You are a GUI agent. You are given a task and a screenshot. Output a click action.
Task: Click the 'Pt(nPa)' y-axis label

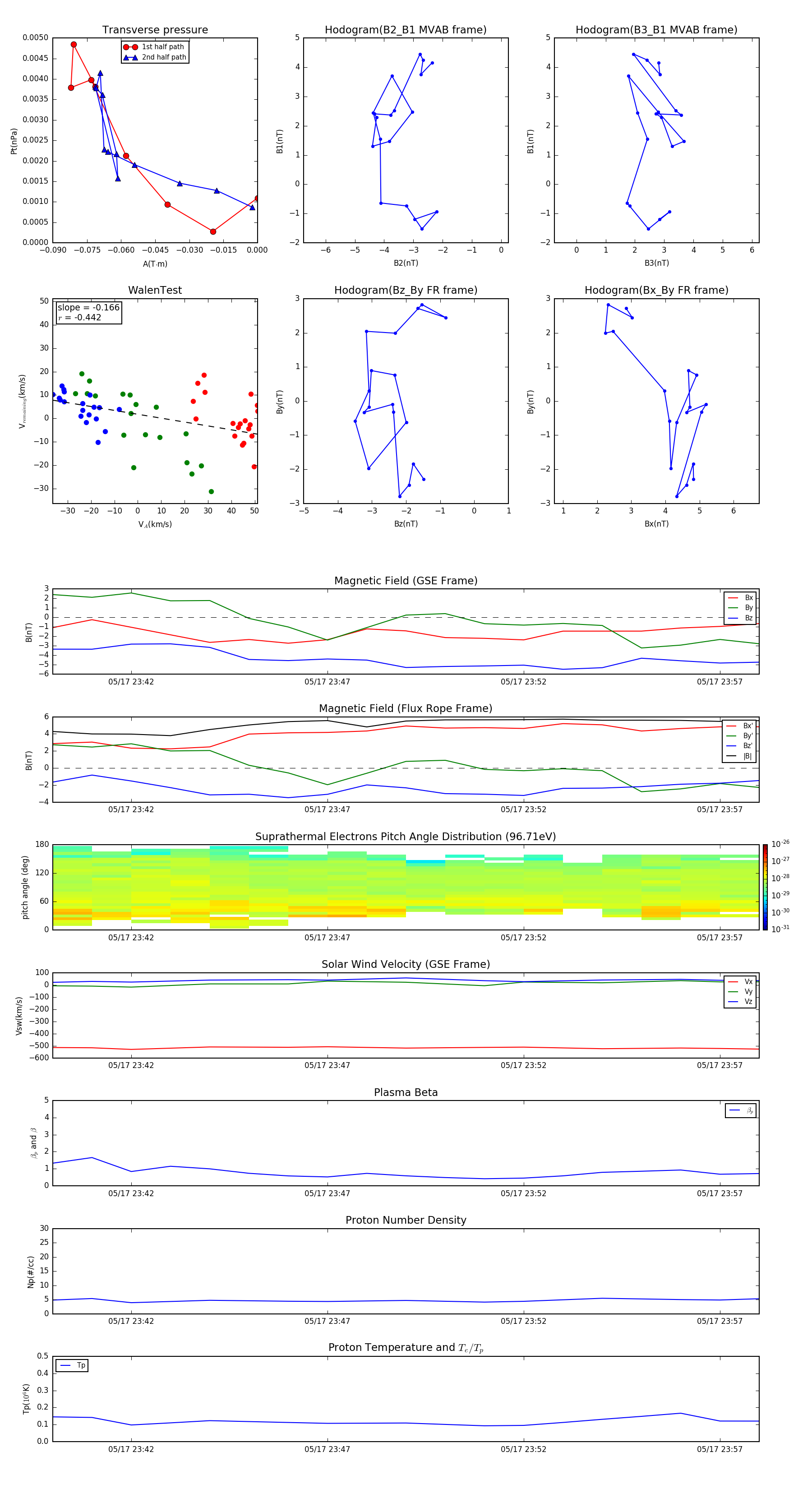point(14,141)
